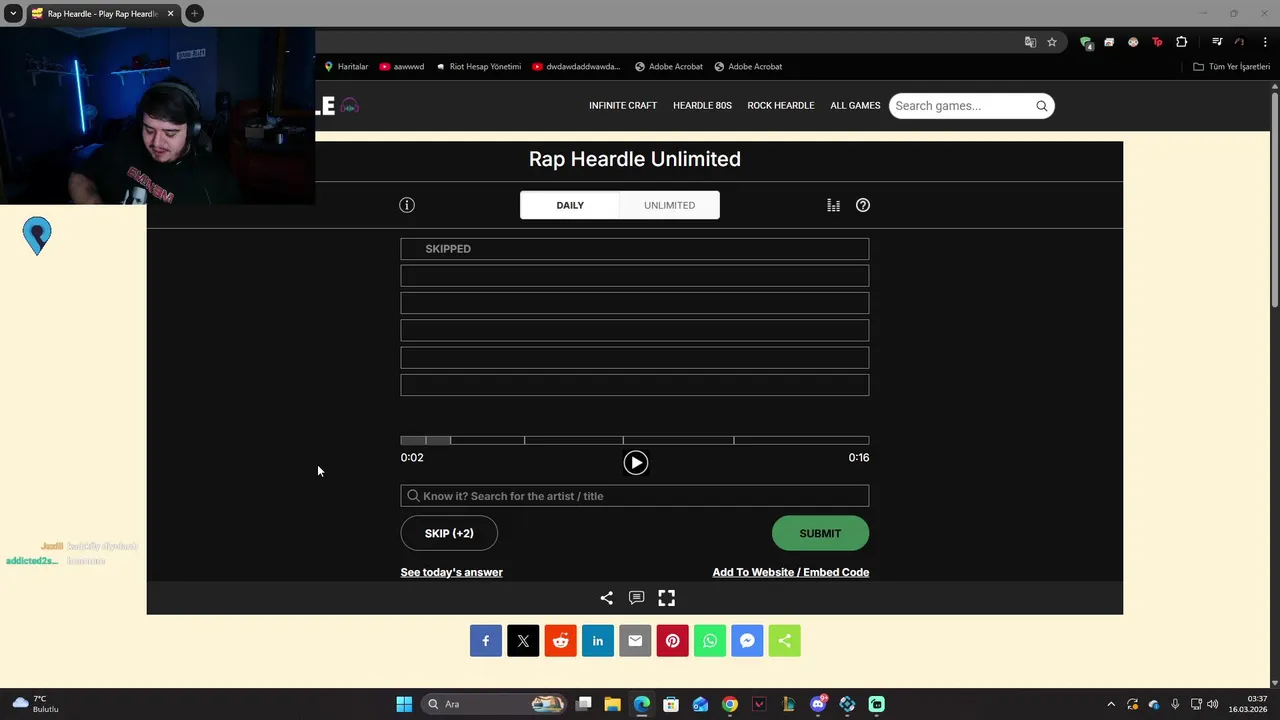Open the dwdawdaddwawda YouTube bookmark
Screen dimensions: 1280x720
577,67
